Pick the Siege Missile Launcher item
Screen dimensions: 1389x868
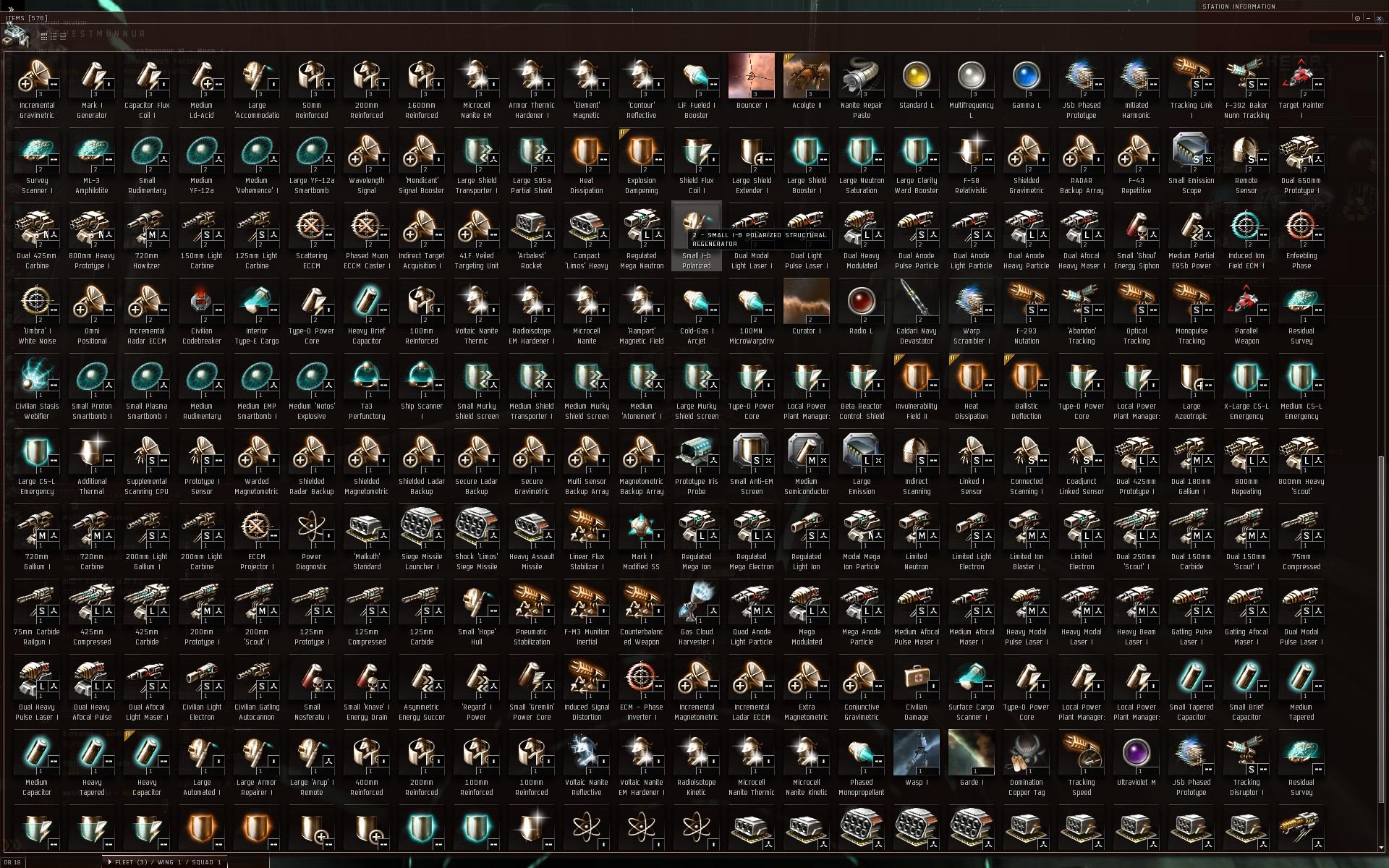pyautogui.click(x=421, y=538)
